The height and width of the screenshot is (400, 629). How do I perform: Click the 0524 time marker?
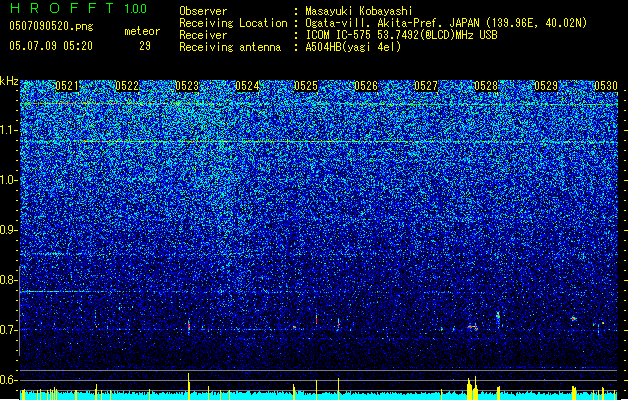(247, 86)
